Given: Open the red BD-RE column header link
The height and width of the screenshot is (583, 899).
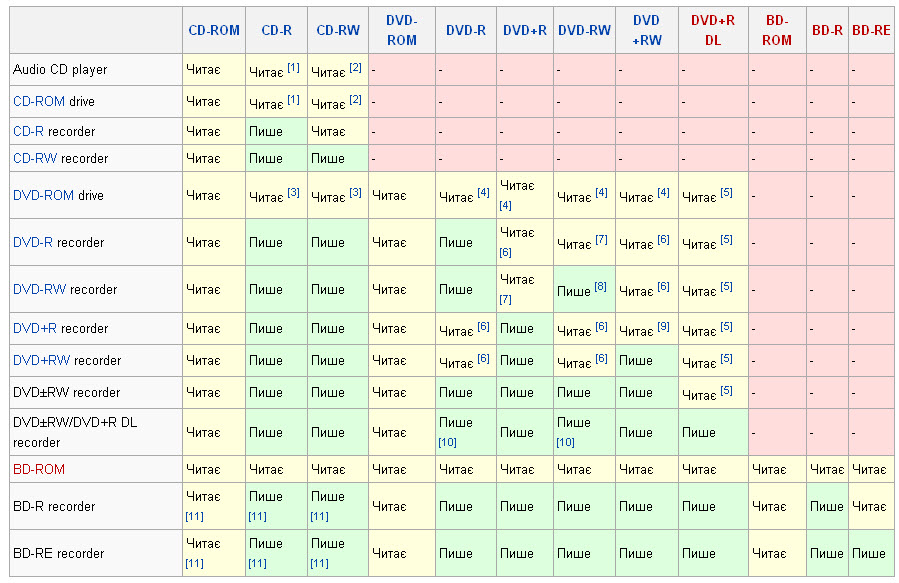Looking at the screenshot, I should coord(871,30).
